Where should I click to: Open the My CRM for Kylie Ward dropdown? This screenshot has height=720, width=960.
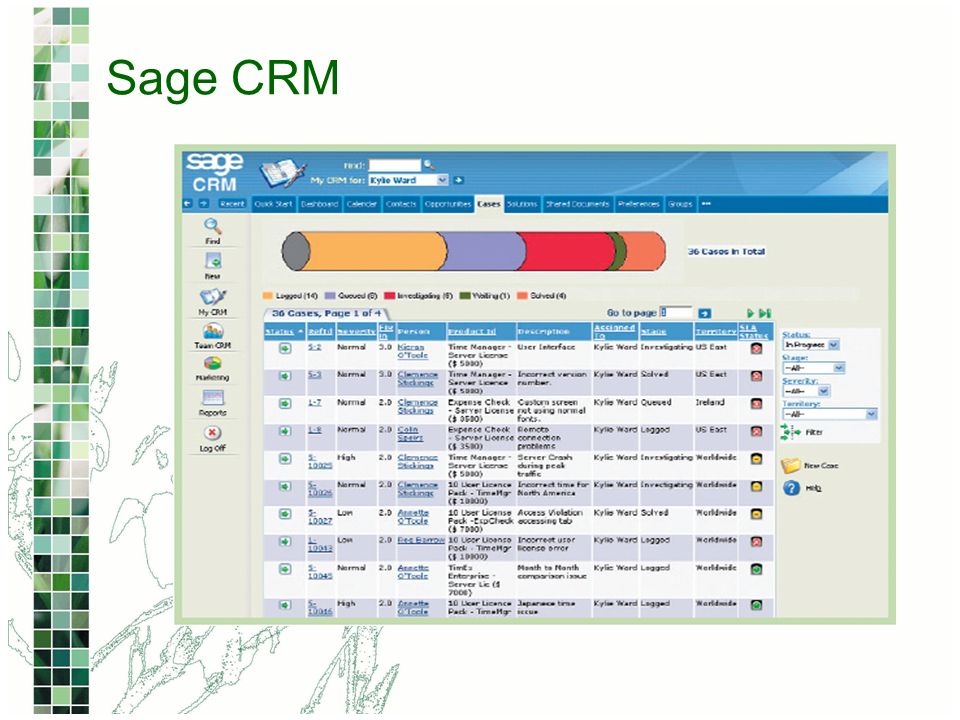(x=408, y=180)
